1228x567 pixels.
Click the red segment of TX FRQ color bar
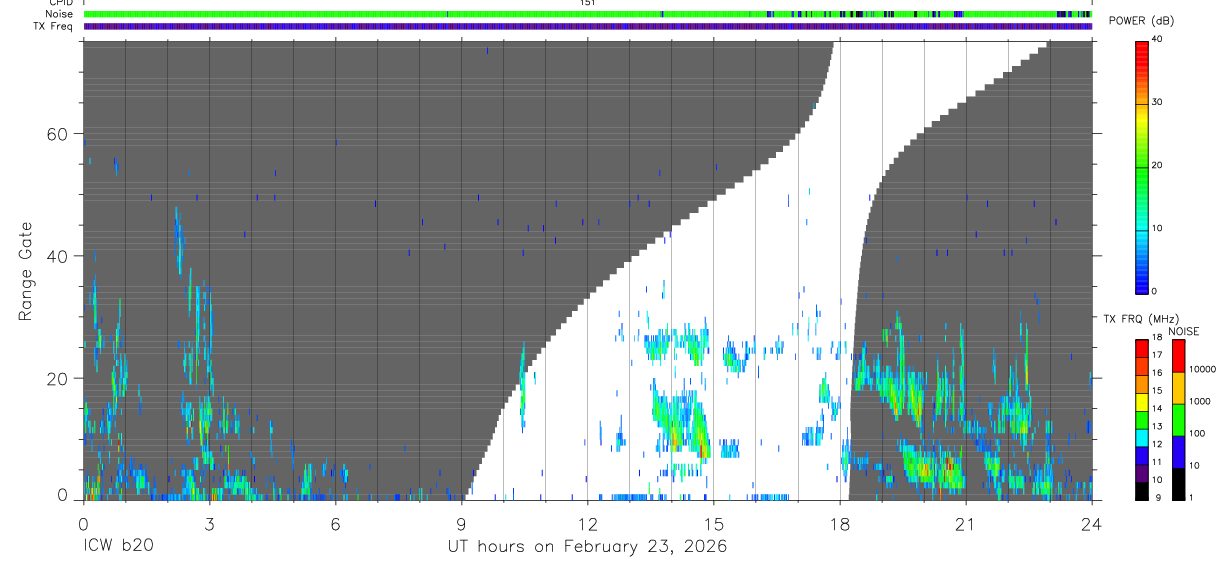(x=1141, y=348)
